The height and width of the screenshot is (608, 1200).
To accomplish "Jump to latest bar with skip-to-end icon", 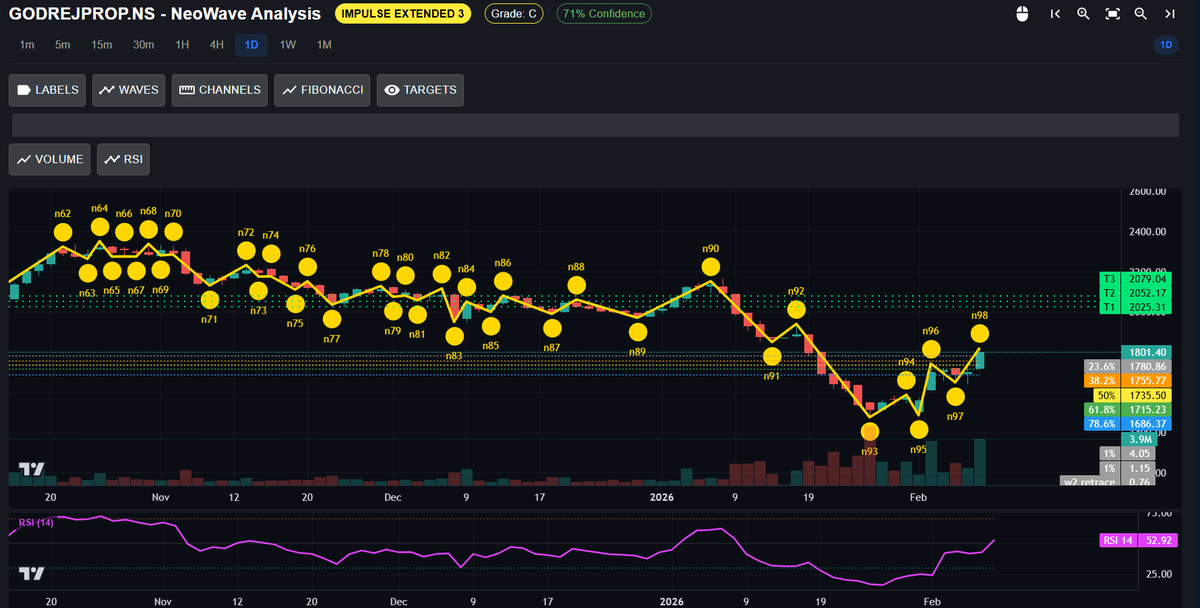I will 1170,14.
